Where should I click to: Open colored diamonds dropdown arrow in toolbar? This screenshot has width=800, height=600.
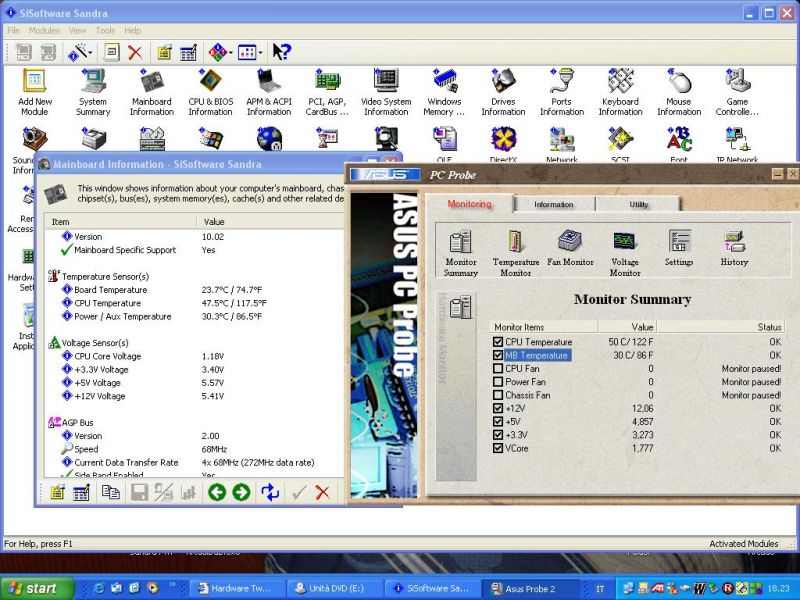point(231,53)
